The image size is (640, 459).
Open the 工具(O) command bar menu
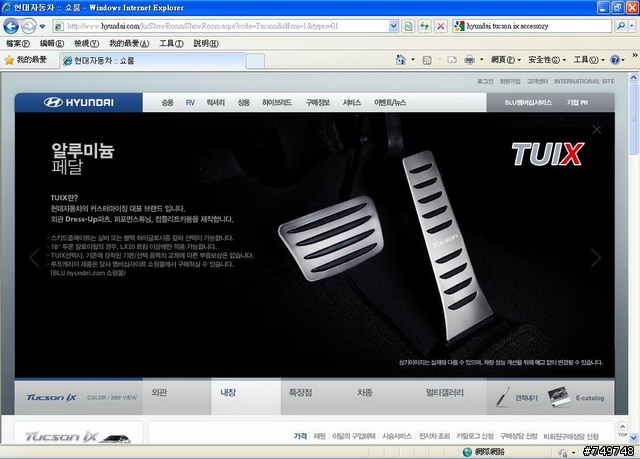[x=589, y=60]
